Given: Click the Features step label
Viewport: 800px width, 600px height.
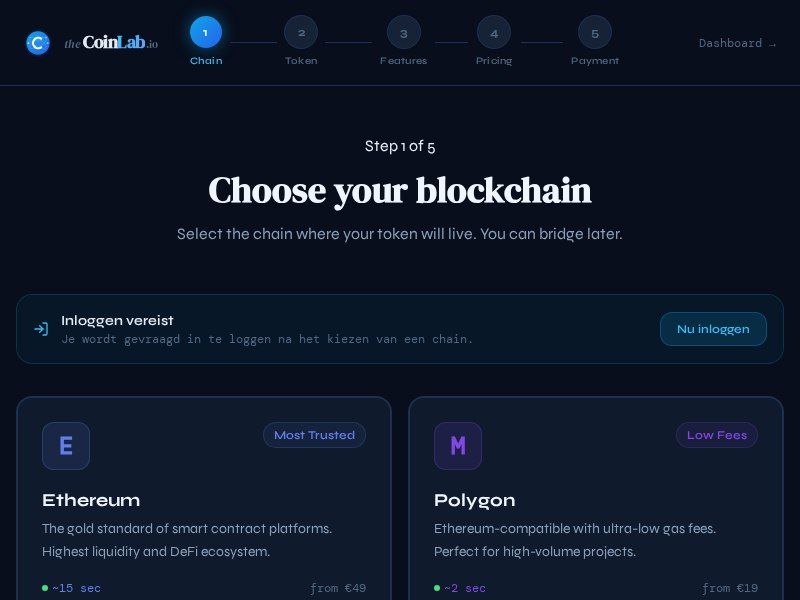Looking at the screenshot, I should pos(404,61).
